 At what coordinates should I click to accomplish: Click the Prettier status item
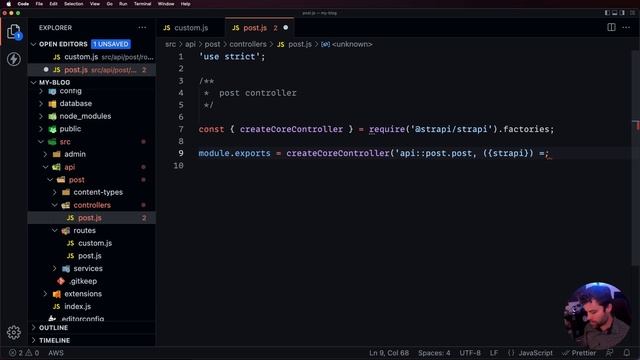point(579,353)
